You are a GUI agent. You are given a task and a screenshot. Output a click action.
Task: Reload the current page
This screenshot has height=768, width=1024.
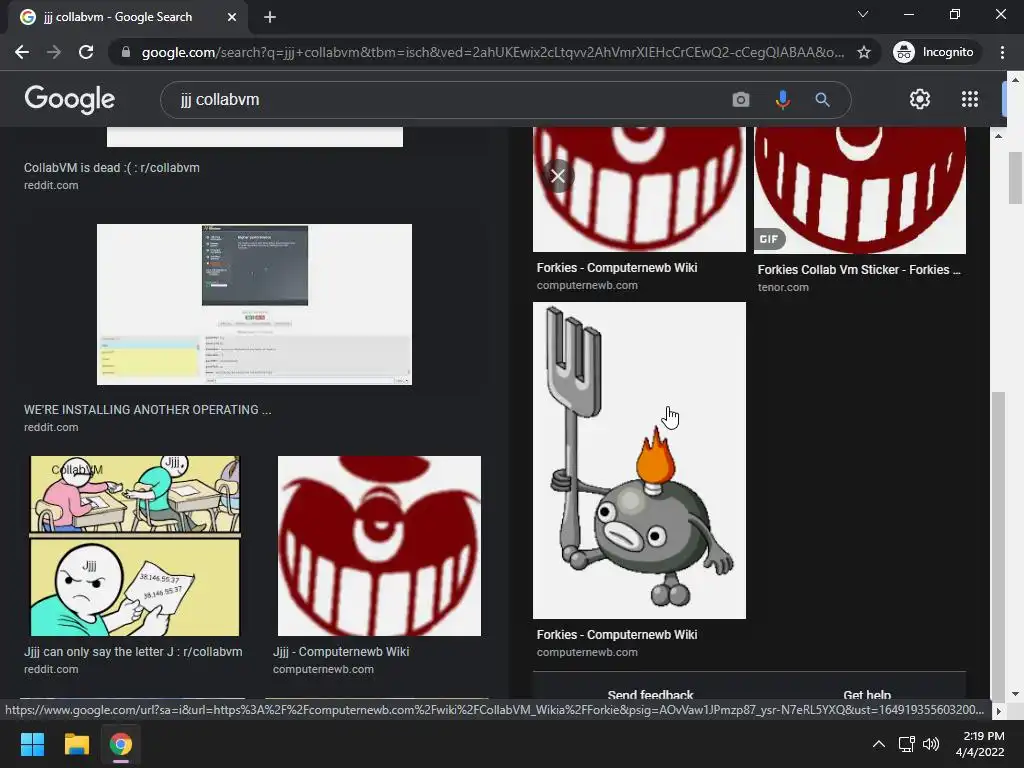[86, 52]
